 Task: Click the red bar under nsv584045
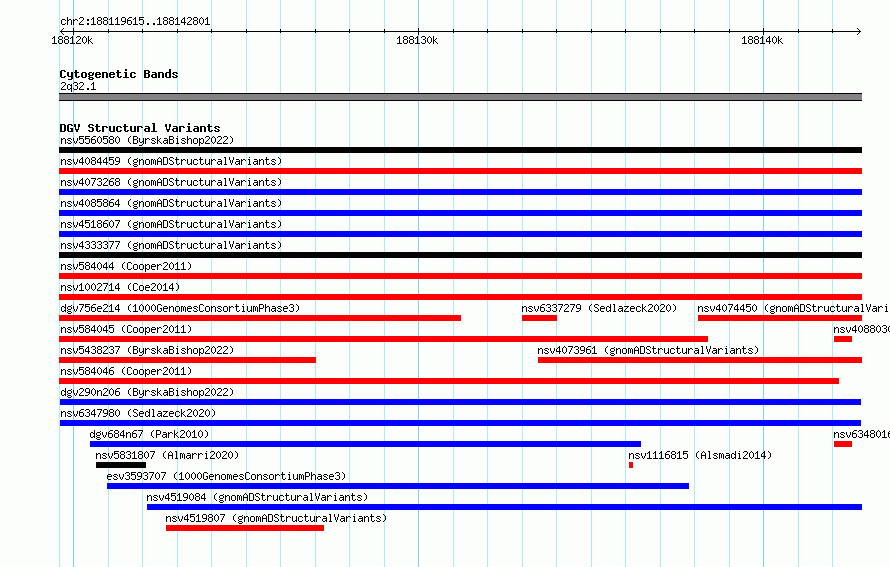[383, 339]
